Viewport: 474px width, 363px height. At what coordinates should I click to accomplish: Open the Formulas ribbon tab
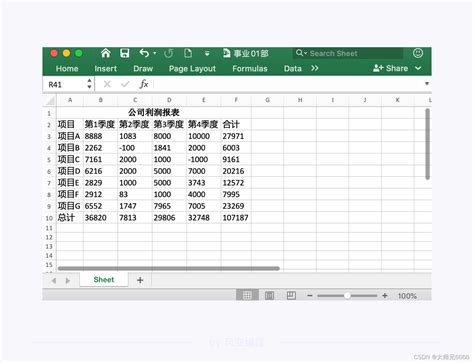coord(250,69)
